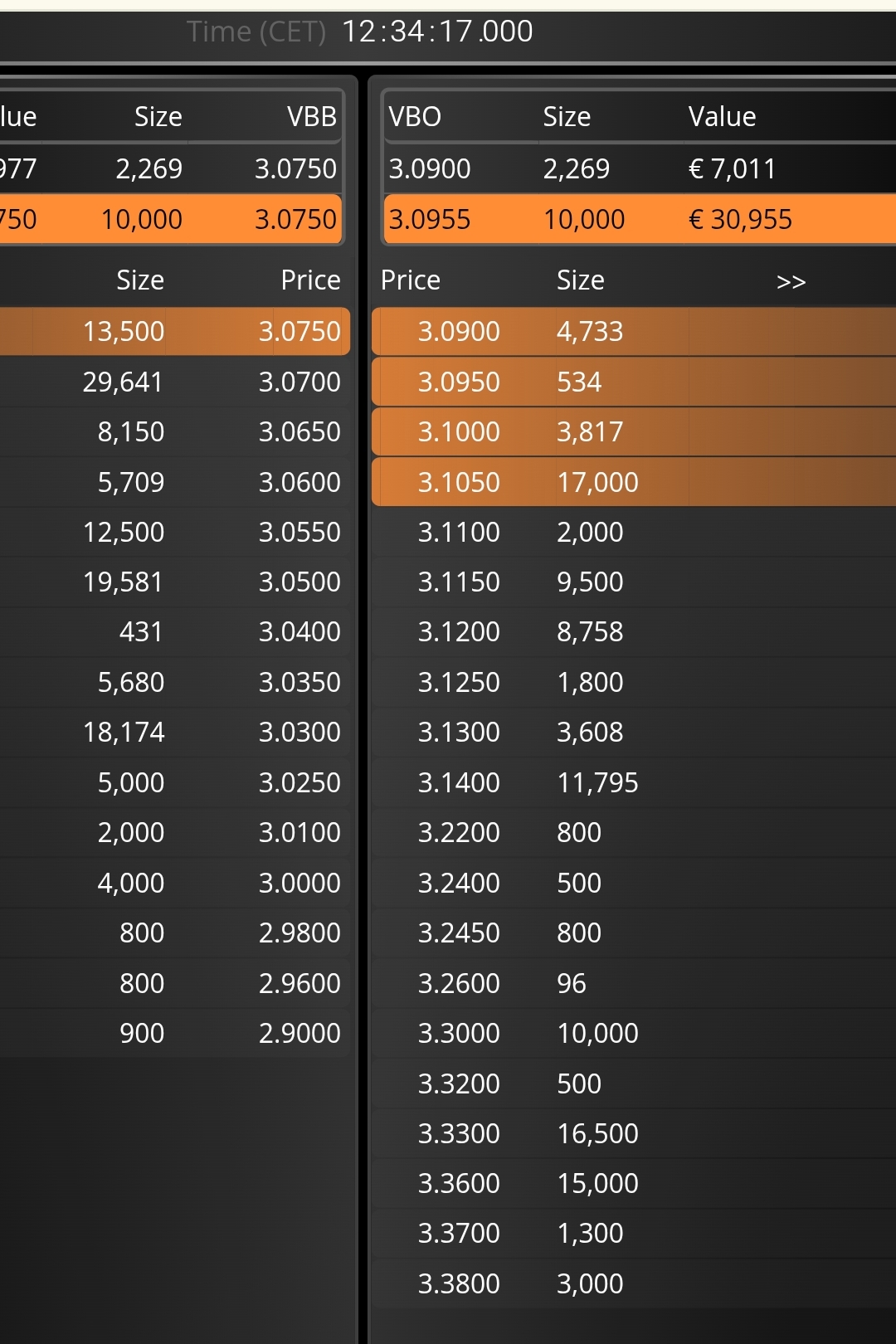Select the ask row priced 3.0900
The width and height of the screenshot is (896, 1344).
point(634,332)
